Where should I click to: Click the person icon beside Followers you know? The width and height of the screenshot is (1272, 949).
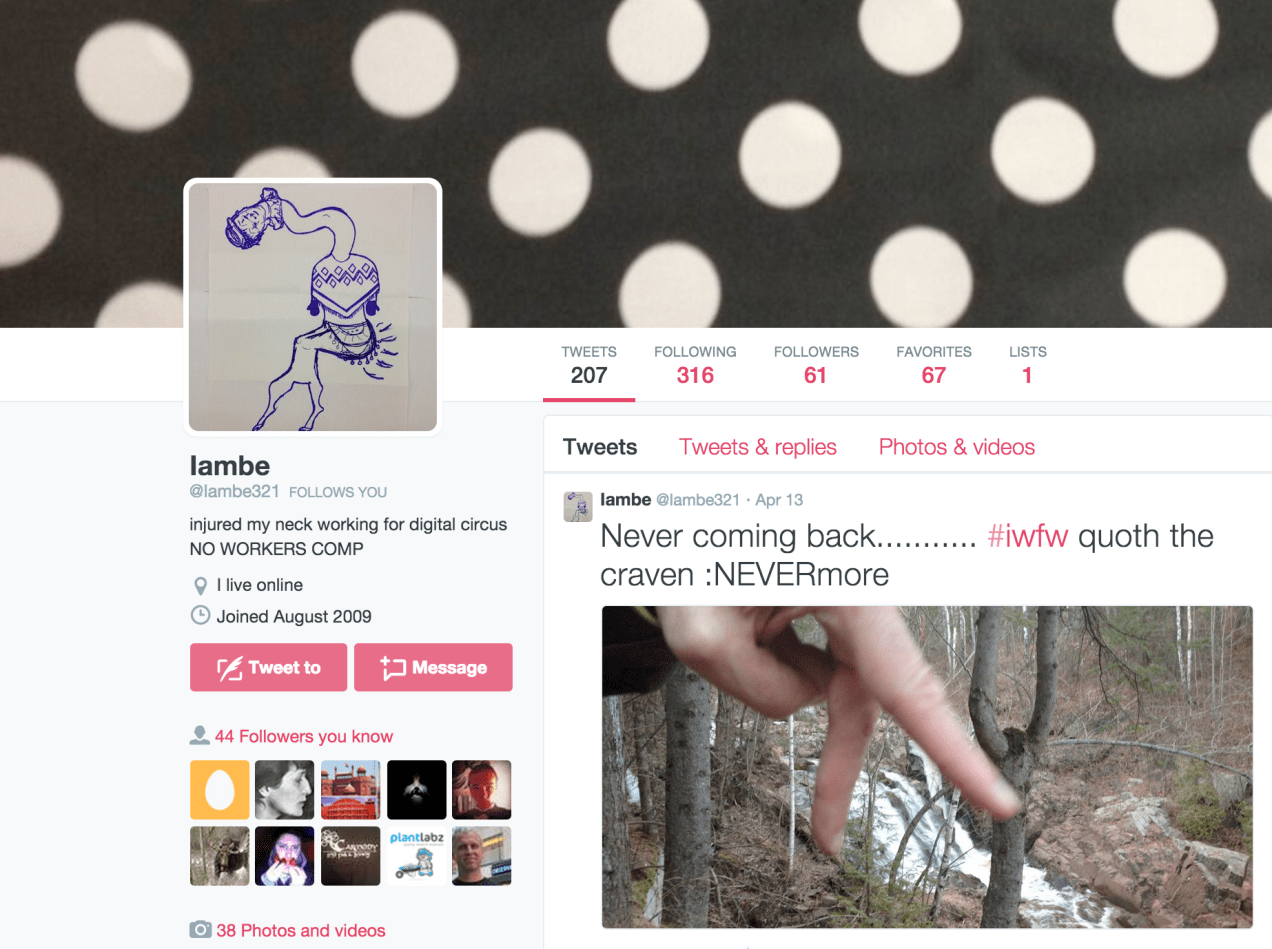coord(199,736)
